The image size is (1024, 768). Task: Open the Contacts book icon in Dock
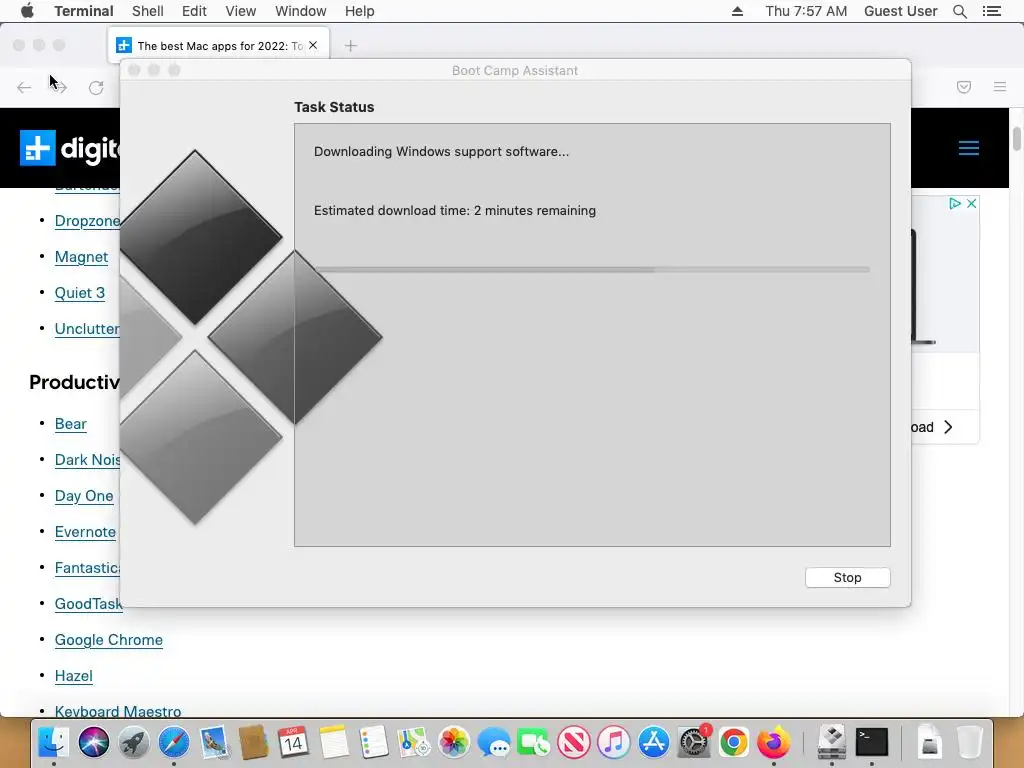[253, 743]
